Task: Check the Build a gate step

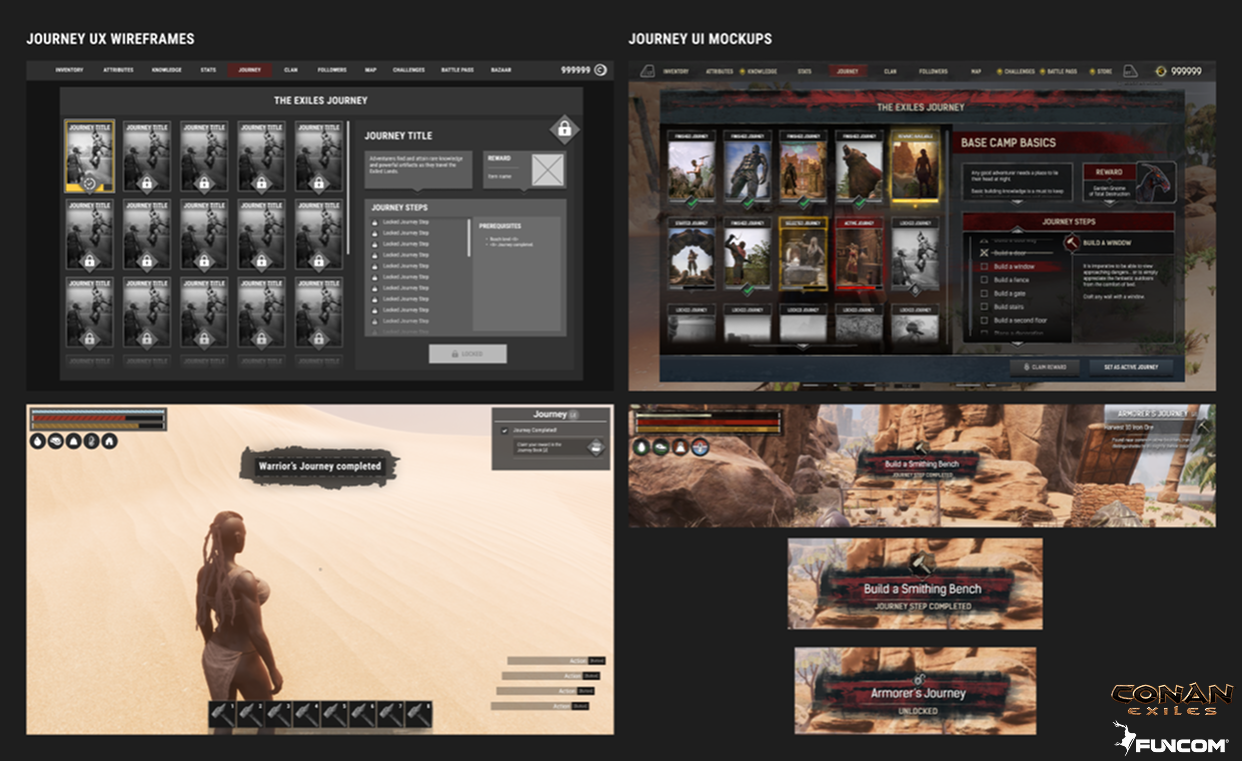Action: [x=985, y=294]
